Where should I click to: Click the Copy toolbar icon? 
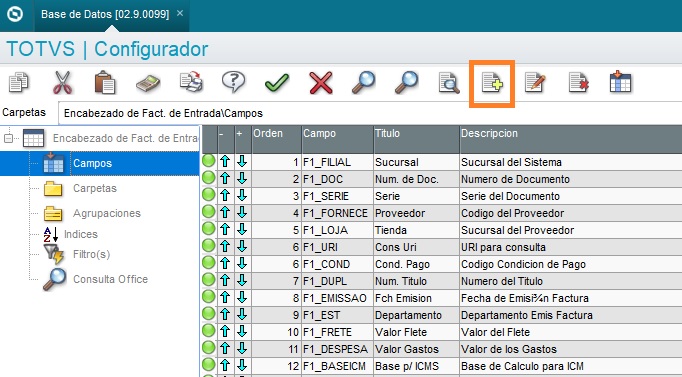tap(19, 83)
